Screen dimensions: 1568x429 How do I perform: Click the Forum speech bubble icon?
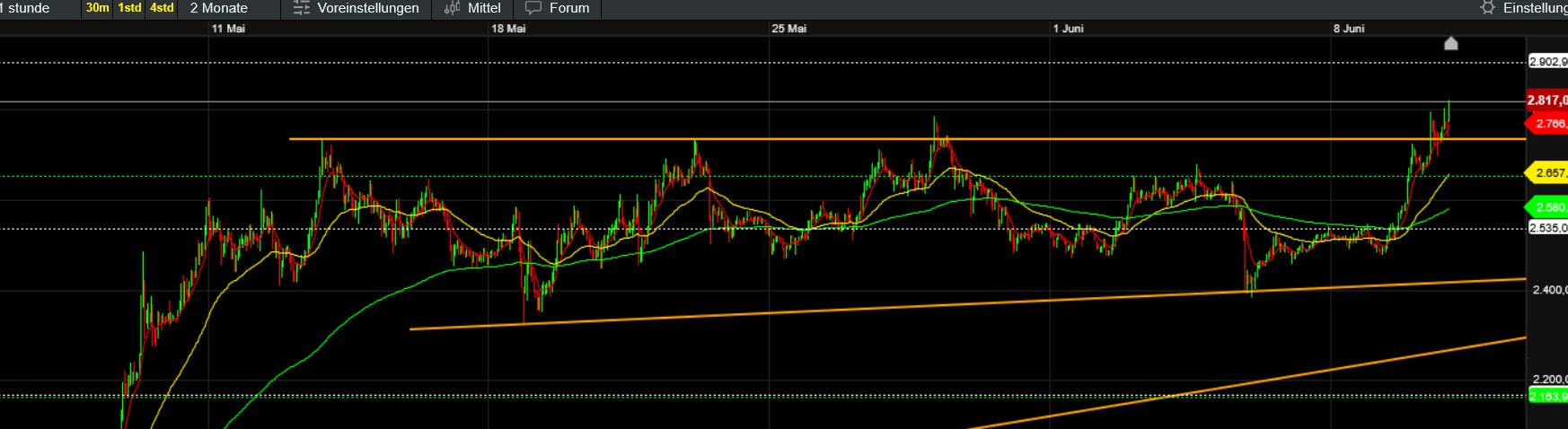pos(533,8)
